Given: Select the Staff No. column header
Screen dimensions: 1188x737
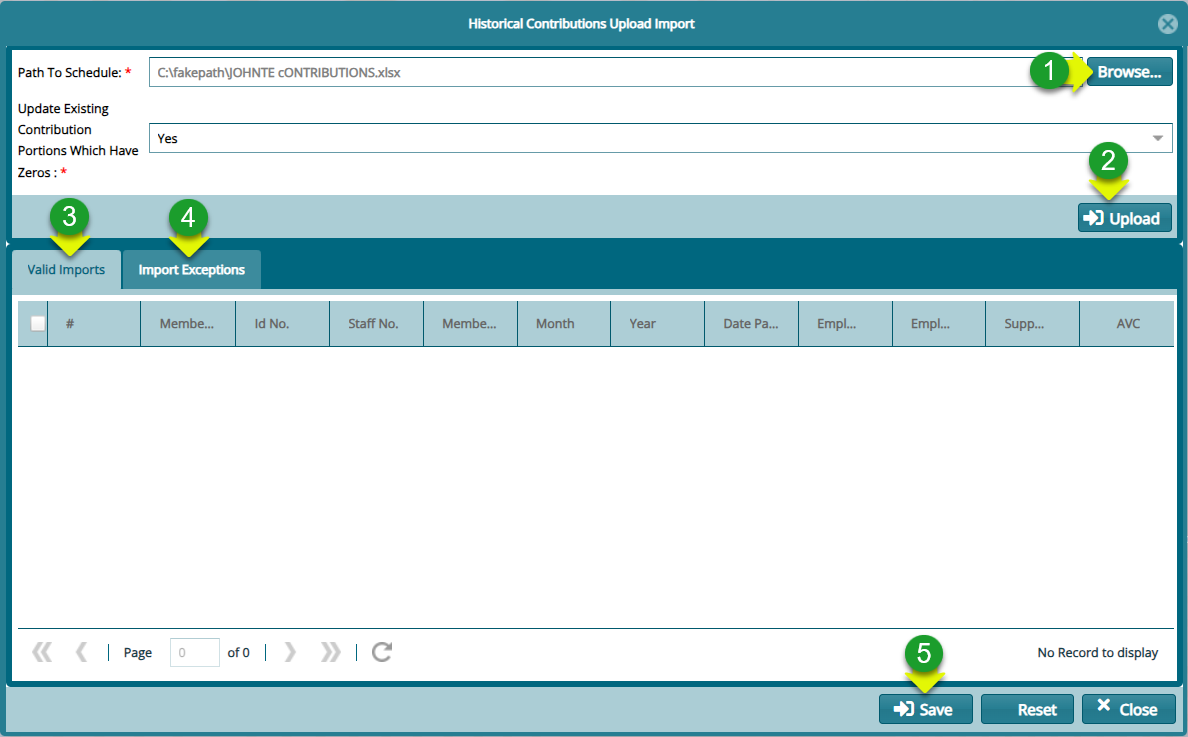Looking at the screenshot, I should tap(377, 323).
